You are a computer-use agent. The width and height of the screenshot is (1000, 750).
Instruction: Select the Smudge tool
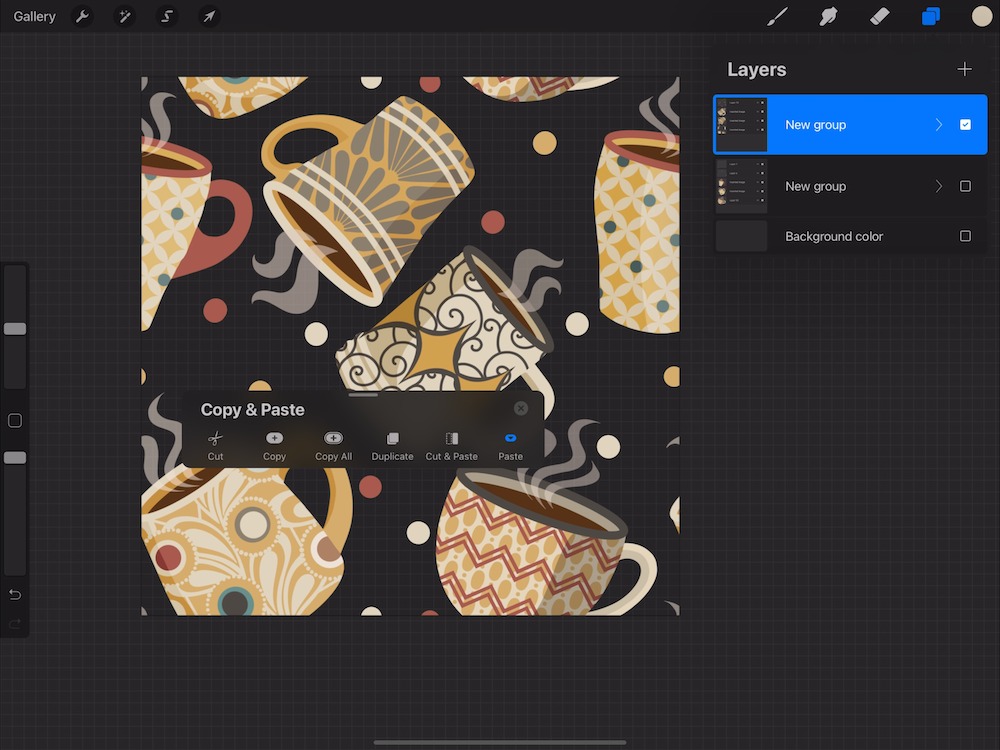tap(828, 16)
